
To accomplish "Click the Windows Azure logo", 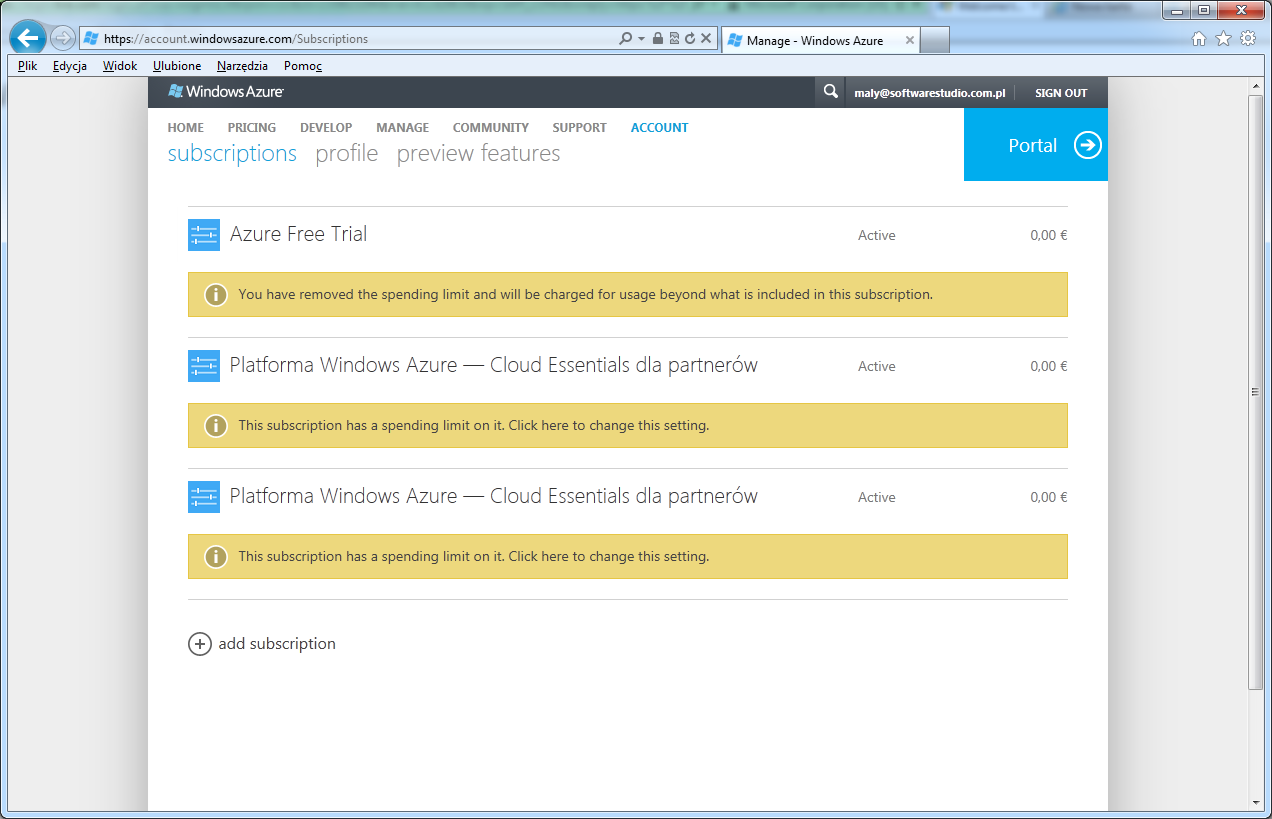I will click(x=226, y=92).
